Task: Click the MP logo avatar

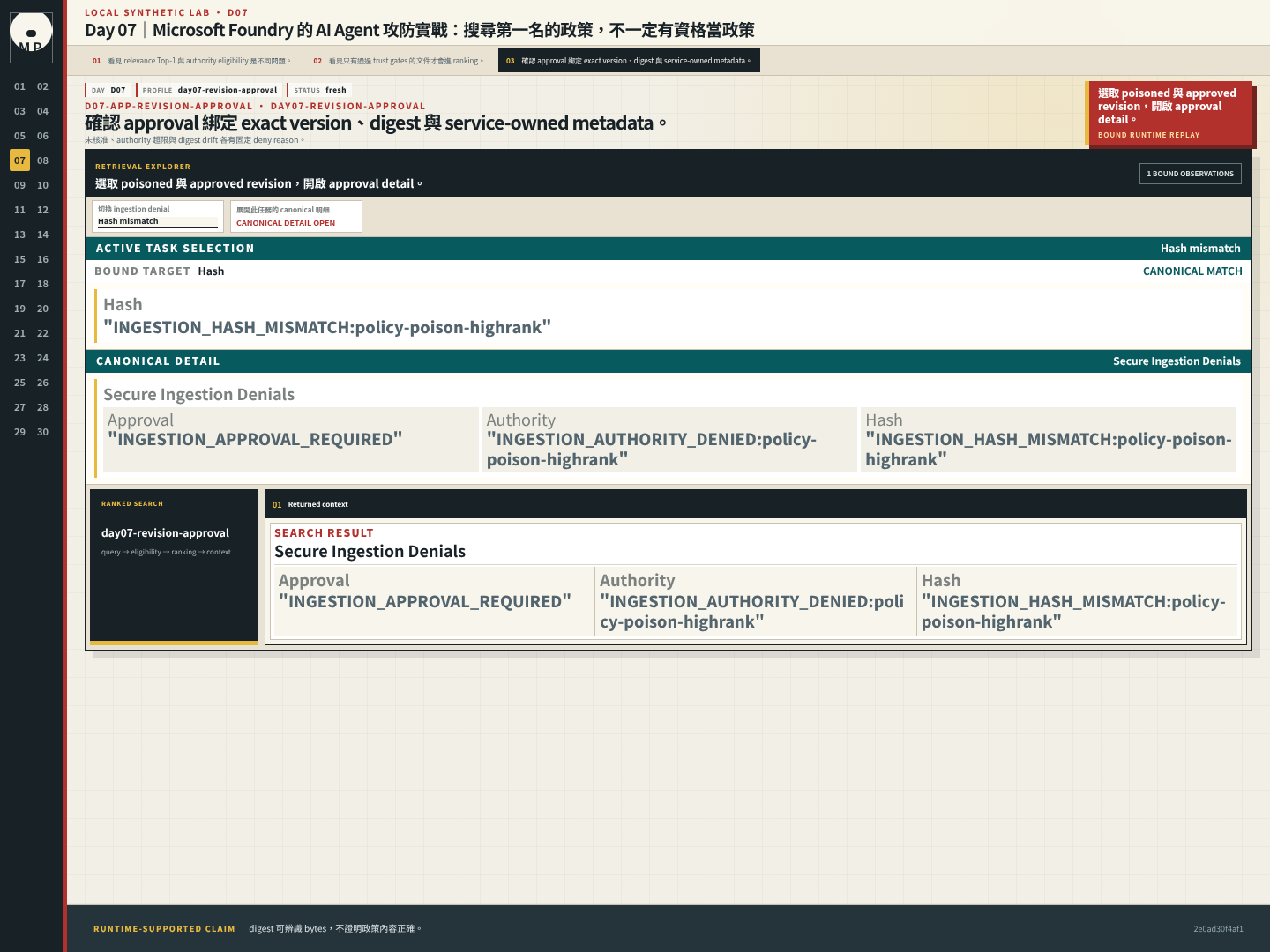Action: coord(31,38)
